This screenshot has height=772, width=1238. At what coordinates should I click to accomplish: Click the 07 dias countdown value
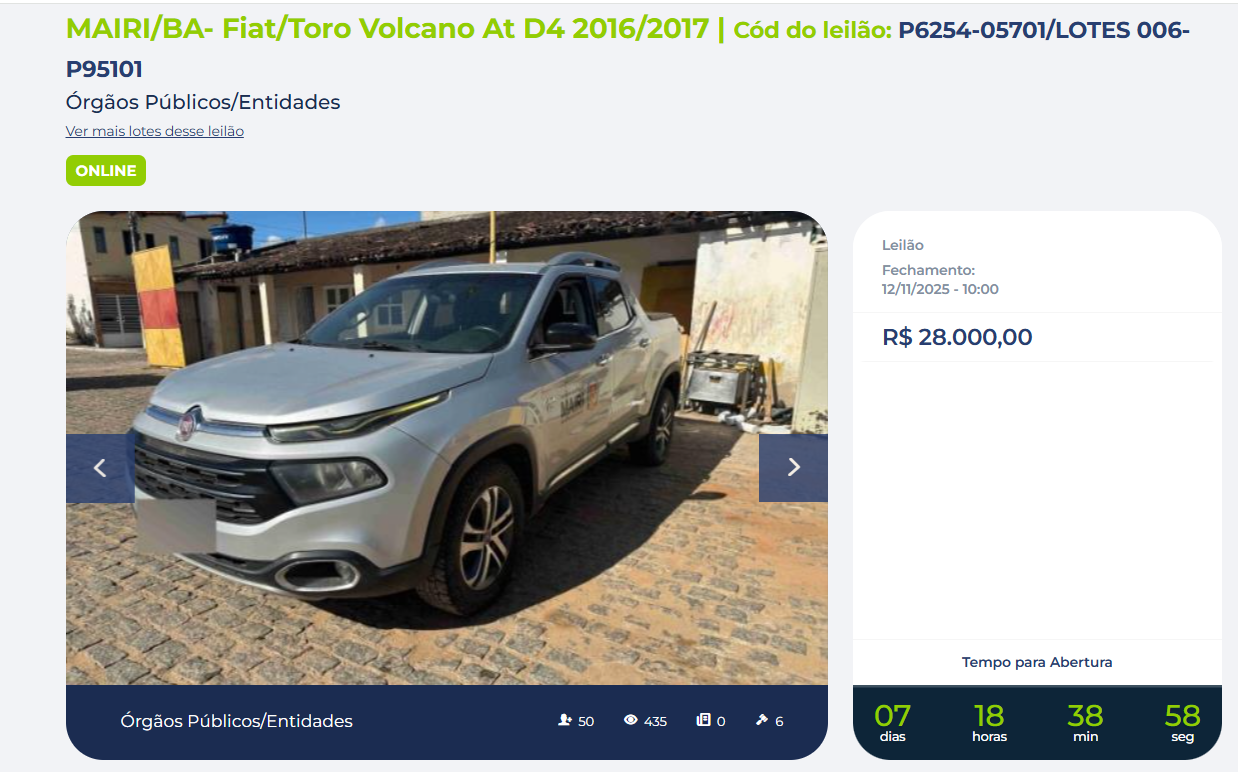tap(892, 716)
